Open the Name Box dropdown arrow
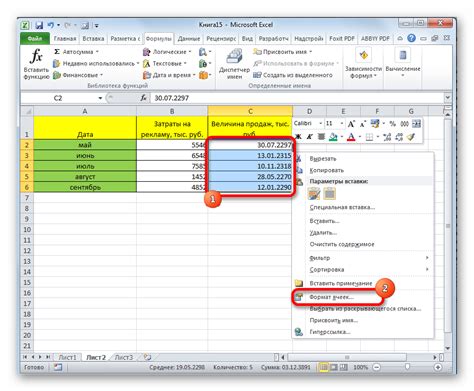This screenshot has width=474, height=391. 100,98
